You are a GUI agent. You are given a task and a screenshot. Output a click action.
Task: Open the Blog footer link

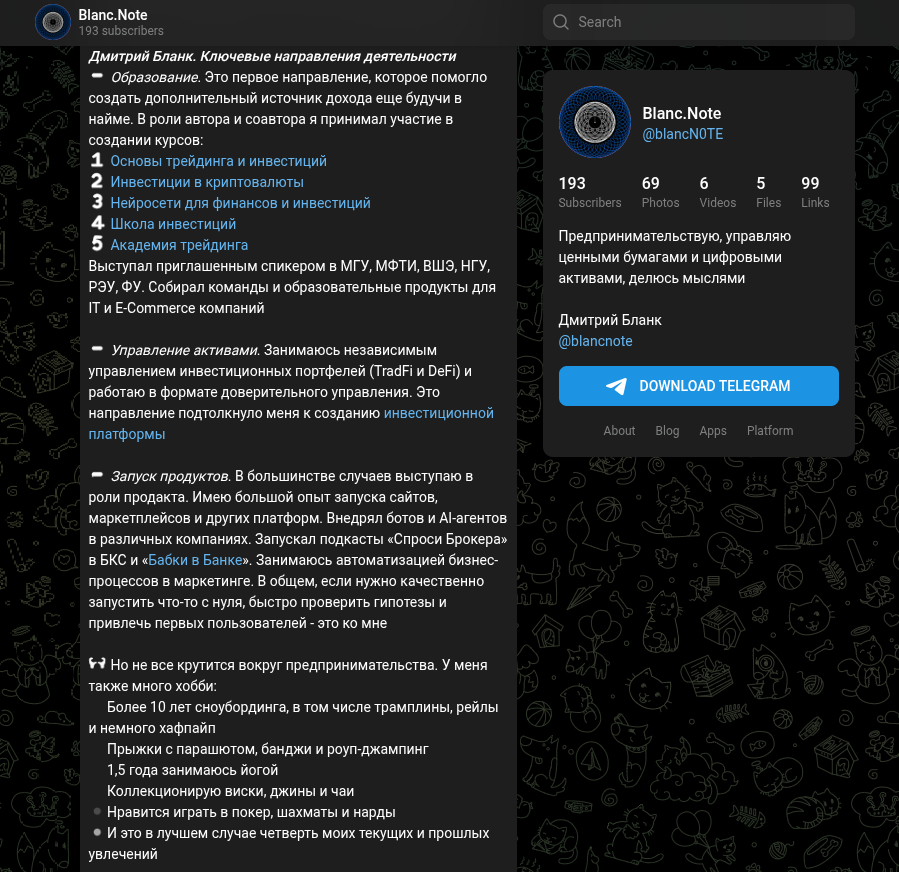point(667,431)
